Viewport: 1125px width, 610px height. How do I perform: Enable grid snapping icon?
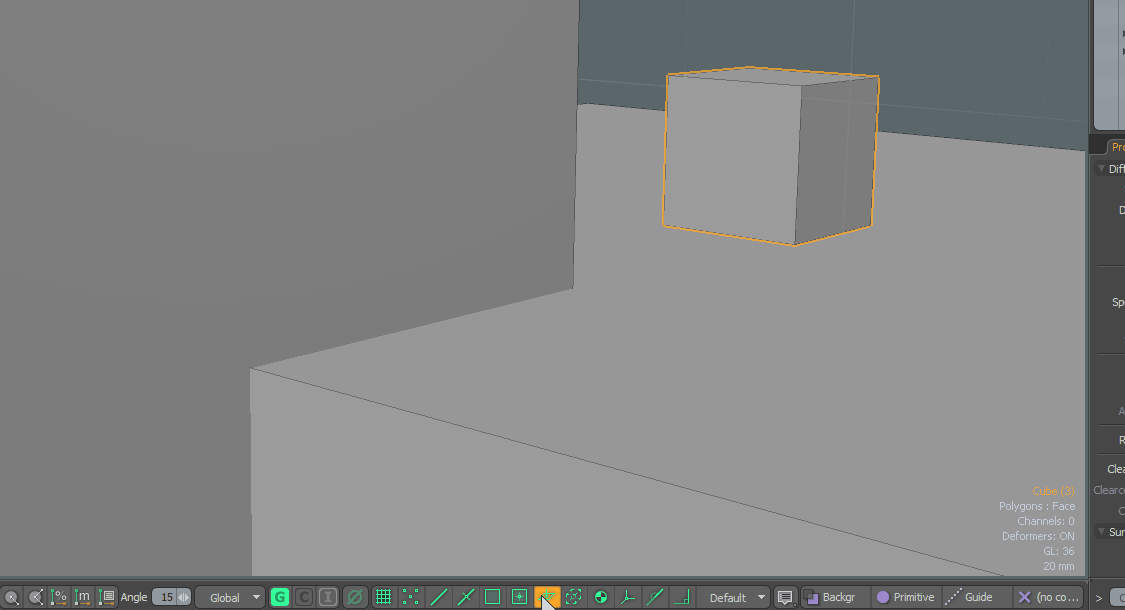click(x=383, y=597)
